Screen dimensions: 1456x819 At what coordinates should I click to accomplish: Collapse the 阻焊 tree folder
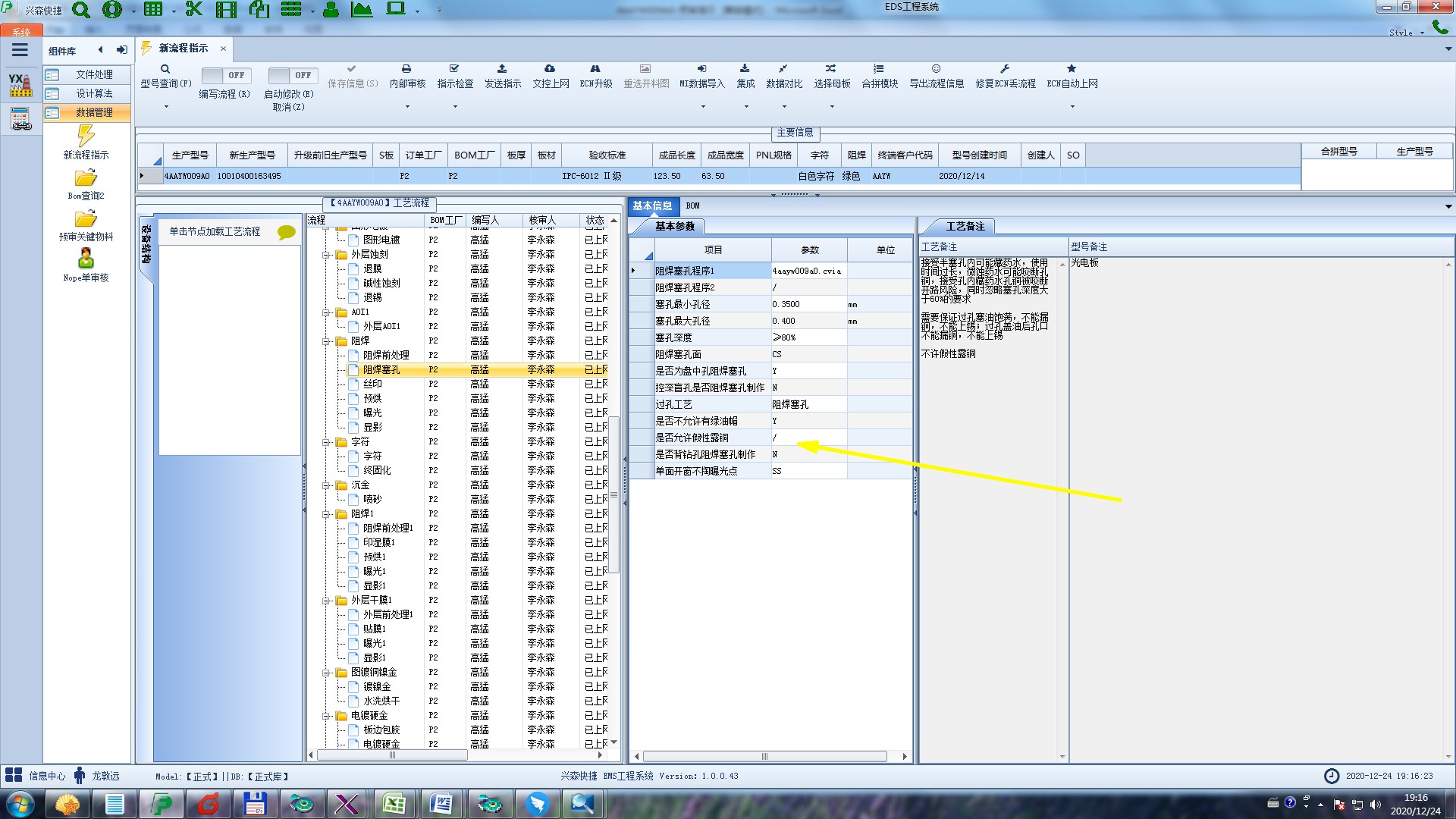326,341
